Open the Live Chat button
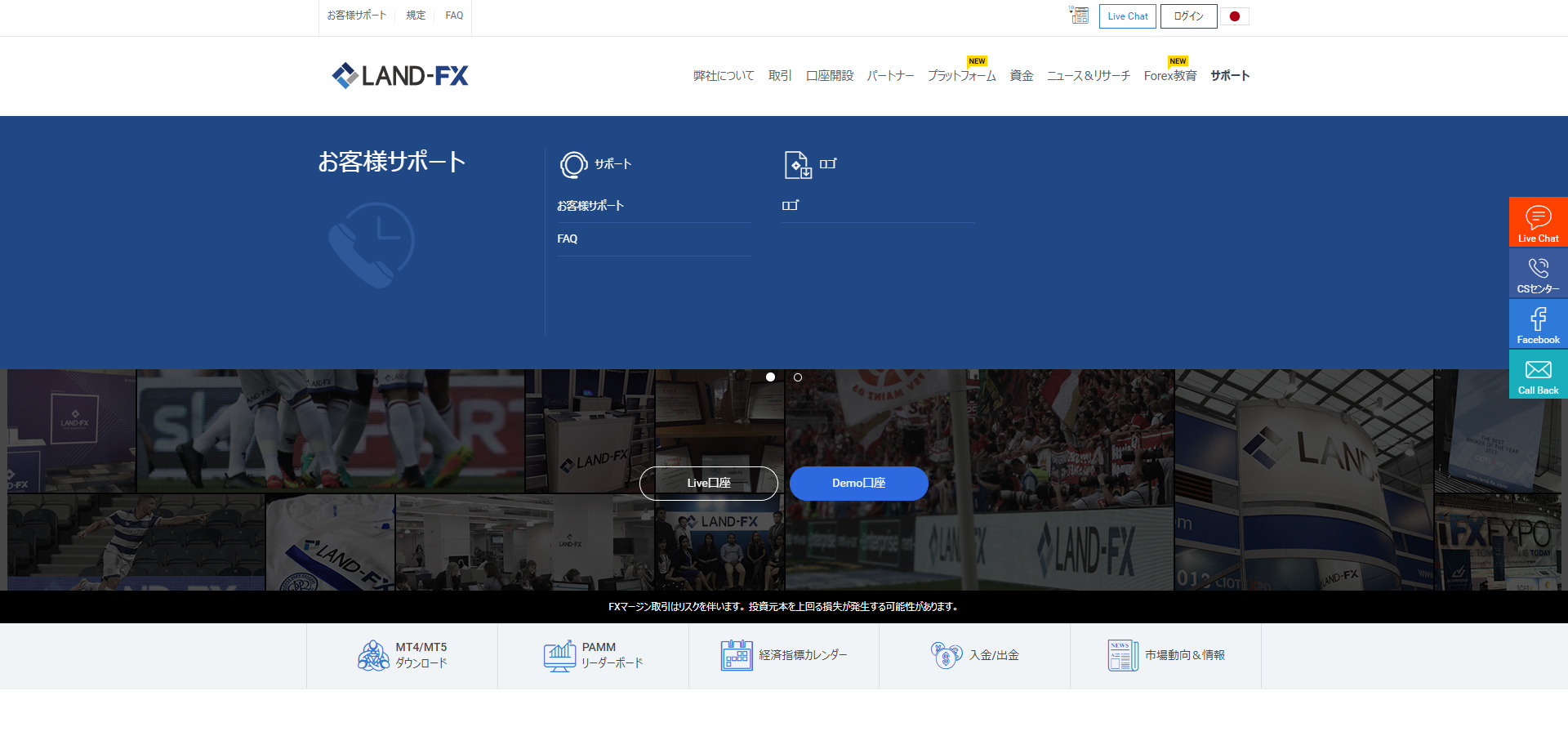This screenshot has width=1568, height=736. 1127,16
